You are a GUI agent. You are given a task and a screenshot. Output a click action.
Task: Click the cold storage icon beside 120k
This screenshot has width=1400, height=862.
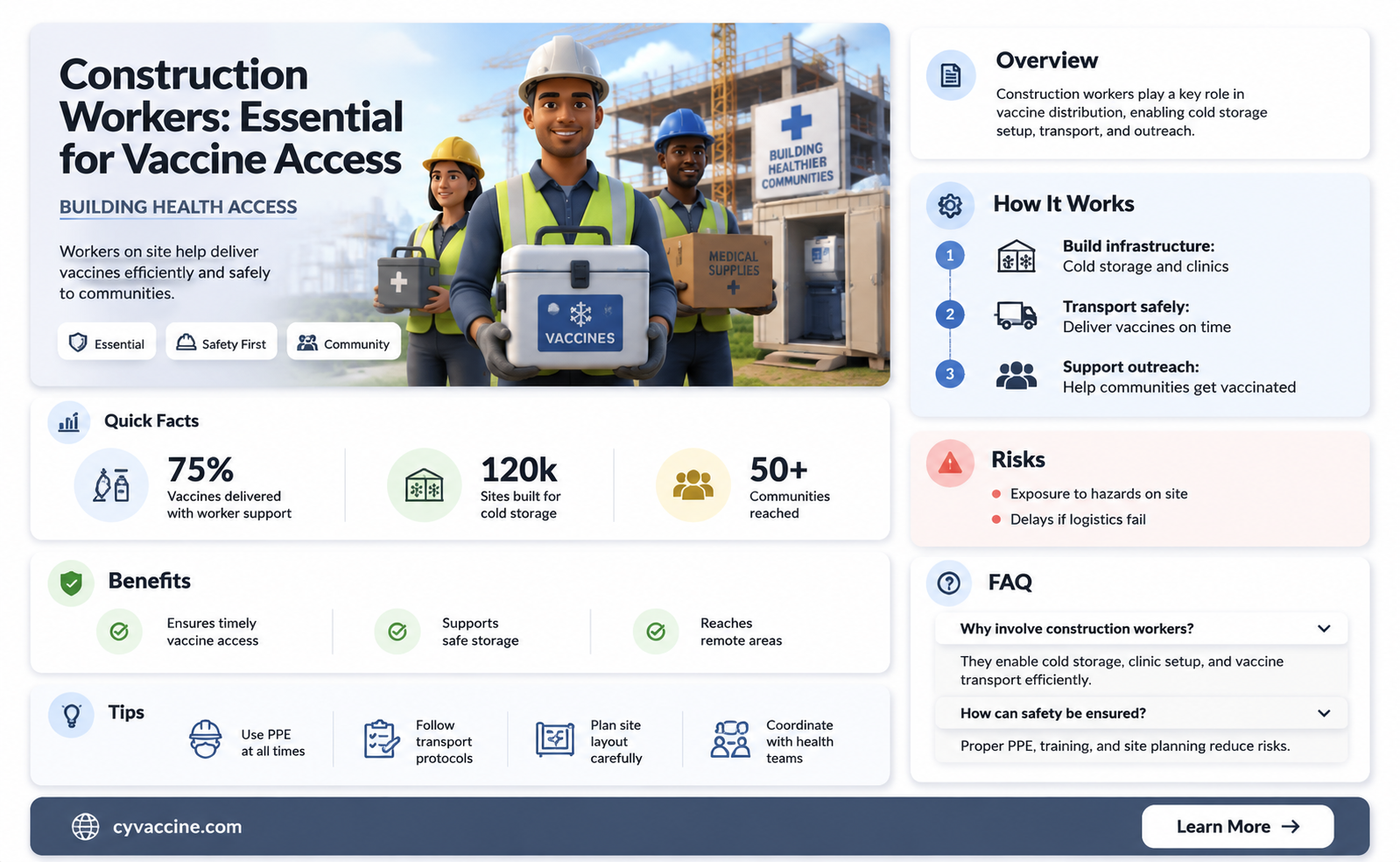pos(425,484)
